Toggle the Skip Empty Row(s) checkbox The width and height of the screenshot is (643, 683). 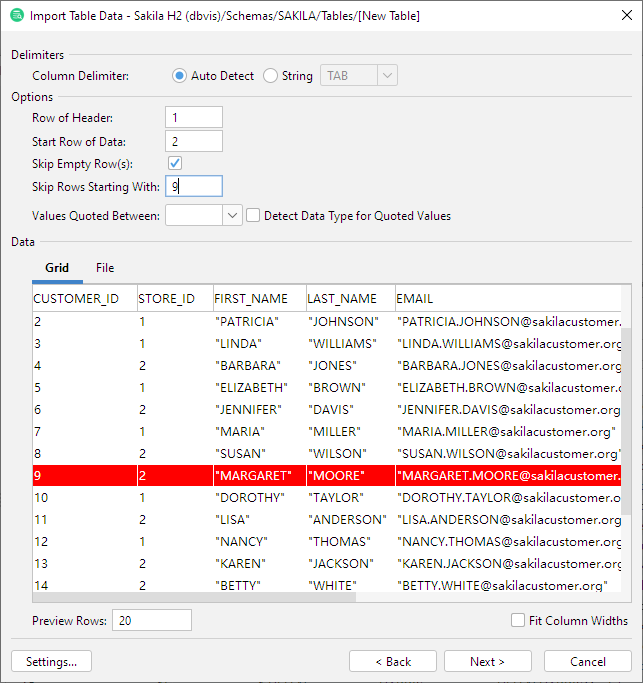(175, 163)
